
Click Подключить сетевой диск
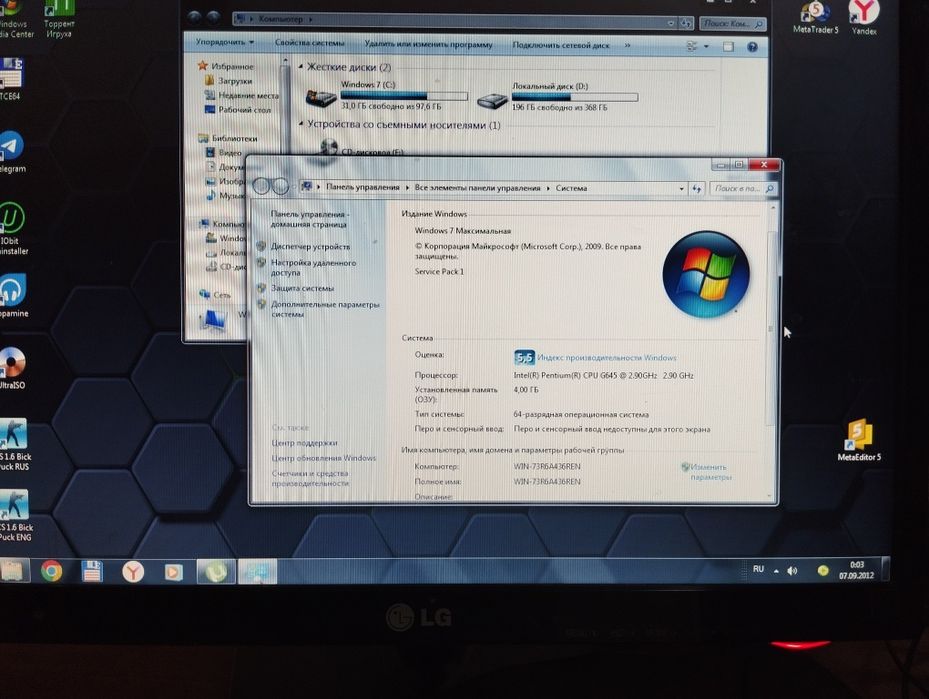(560, 45)
